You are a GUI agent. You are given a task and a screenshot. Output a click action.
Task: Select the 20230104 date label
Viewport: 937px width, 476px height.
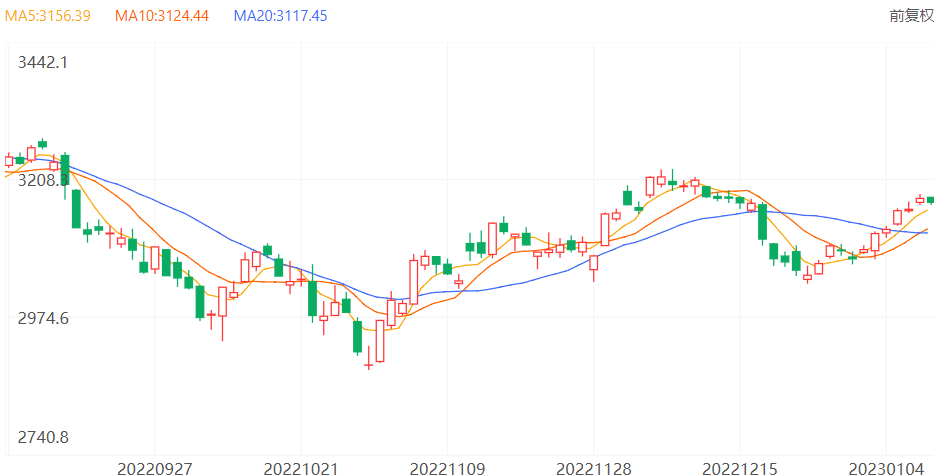886,468
